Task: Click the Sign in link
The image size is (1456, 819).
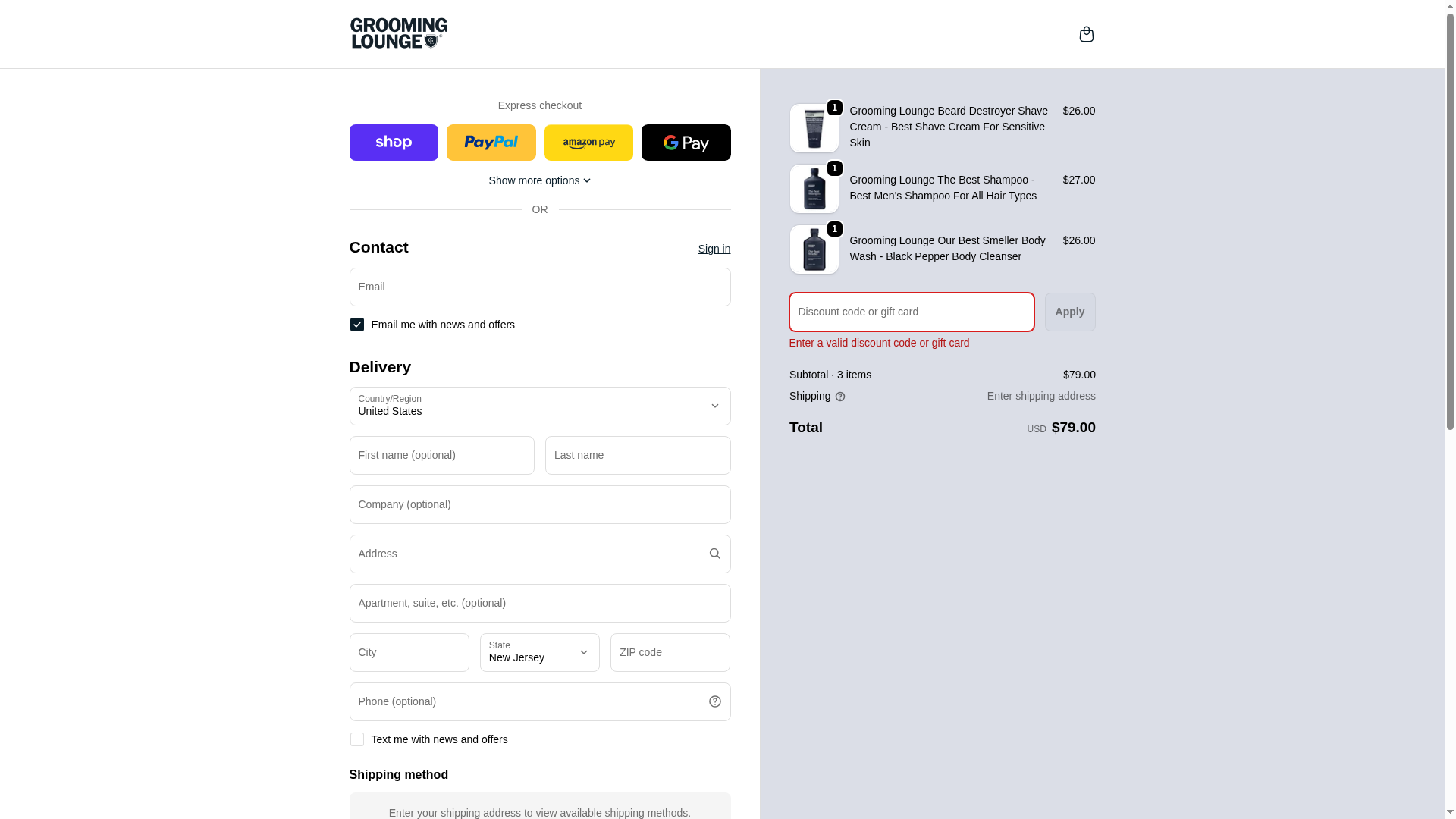Action: click(x=714, y=249)
